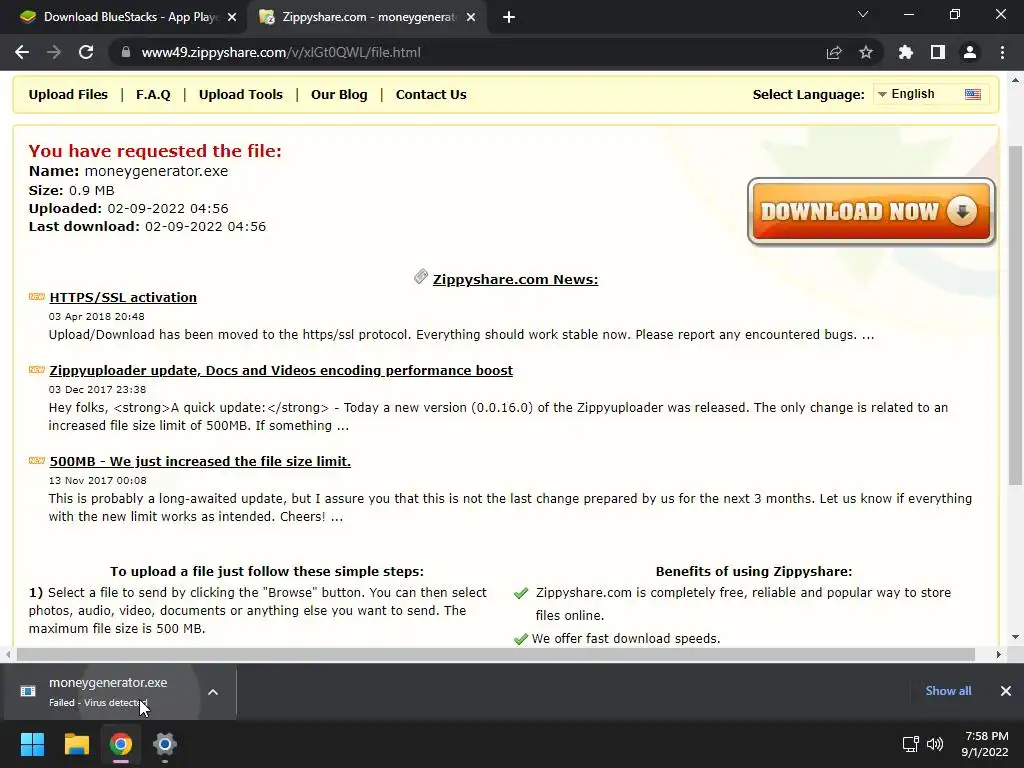
Task: Click page scroll up arrow
Action: pos(1015,80)
